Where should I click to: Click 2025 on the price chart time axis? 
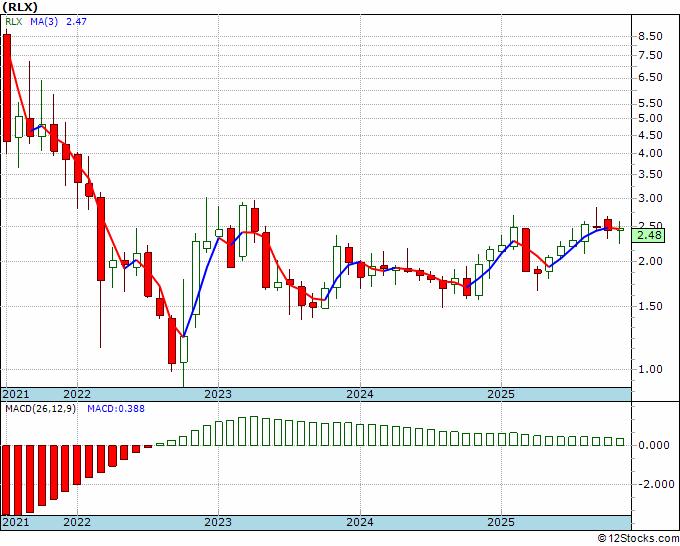501,394
